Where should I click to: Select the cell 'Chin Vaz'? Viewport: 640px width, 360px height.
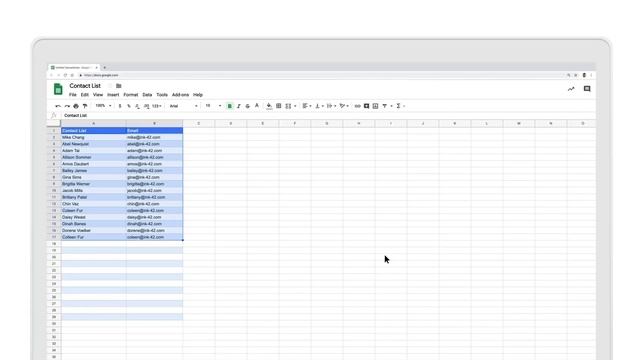pos(93,204)
